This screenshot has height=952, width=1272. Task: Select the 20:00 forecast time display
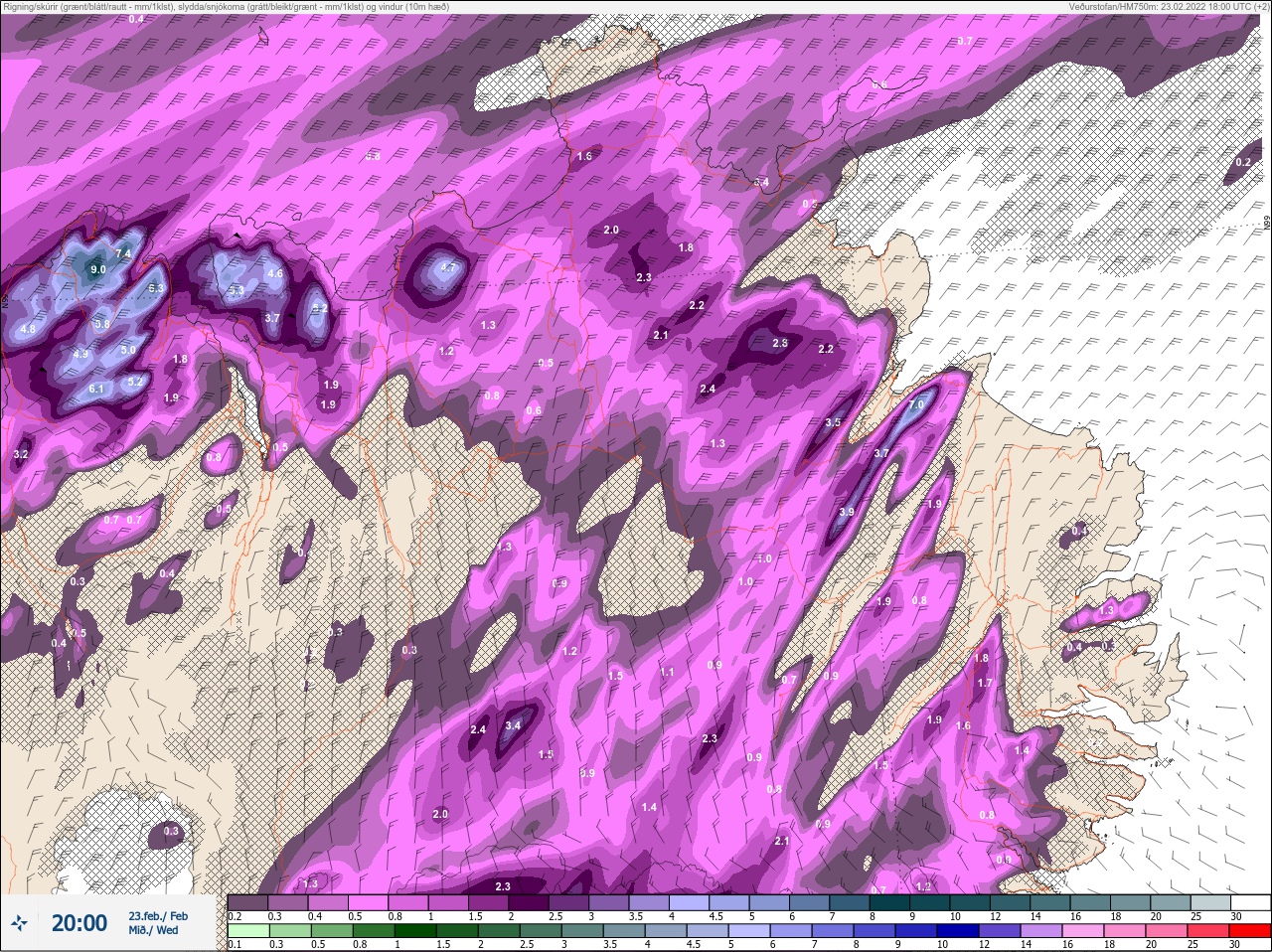pos(79,923)
